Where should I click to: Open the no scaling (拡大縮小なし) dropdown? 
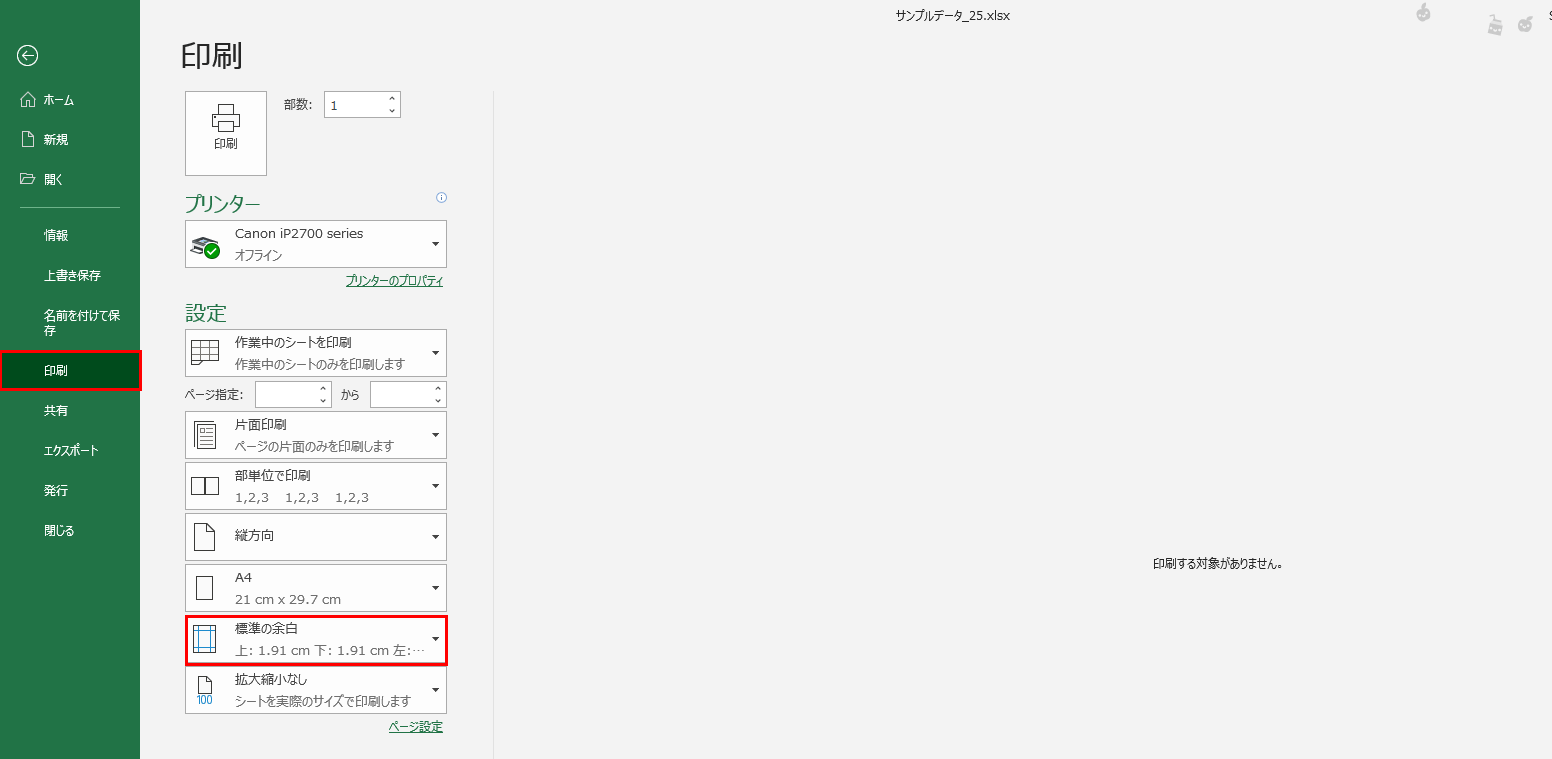pyautogui.click(x=435, y=690)
